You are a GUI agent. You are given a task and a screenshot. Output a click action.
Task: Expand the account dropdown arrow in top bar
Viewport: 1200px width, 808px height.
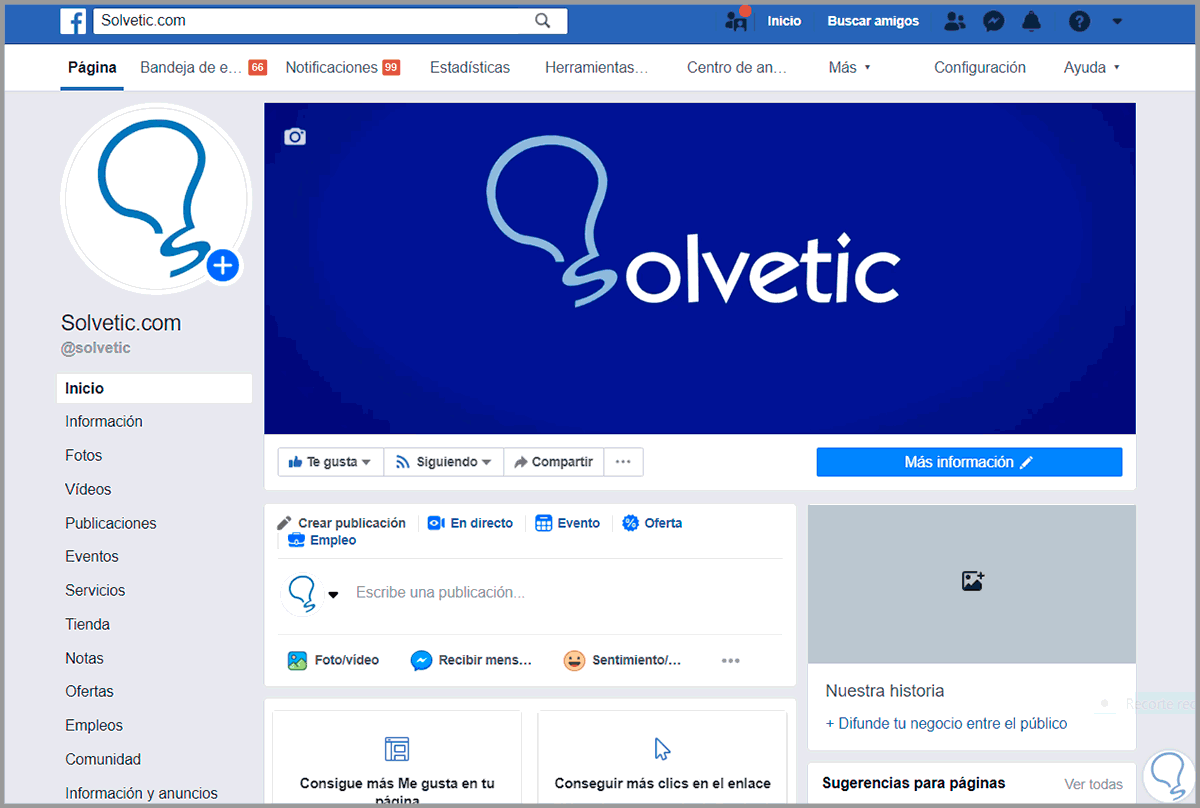1118,21
